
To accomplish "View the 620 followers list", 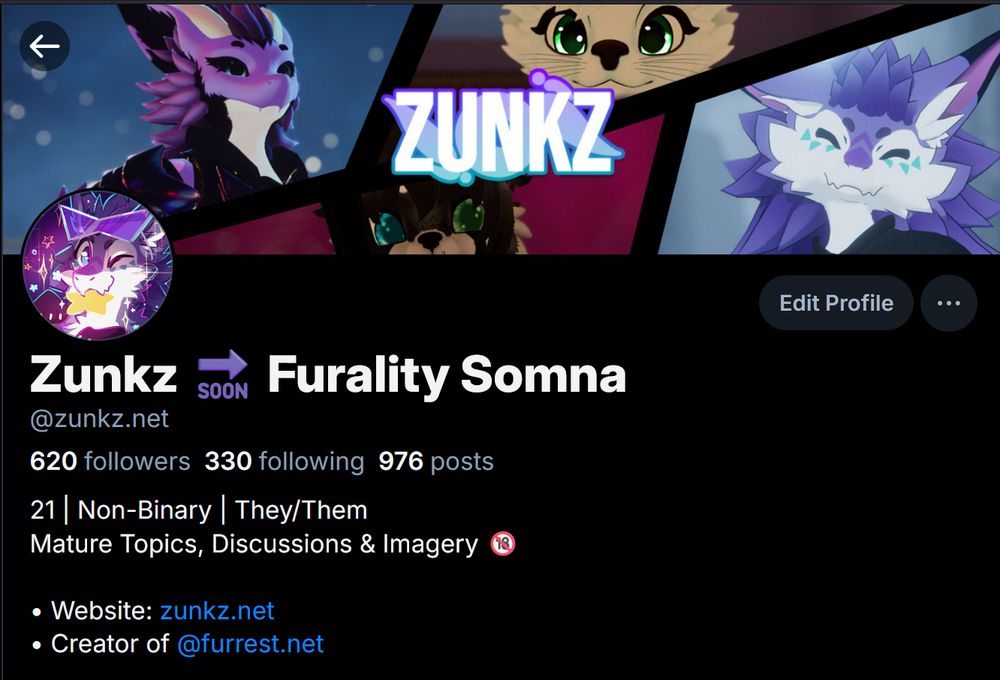I will (110, 461).
